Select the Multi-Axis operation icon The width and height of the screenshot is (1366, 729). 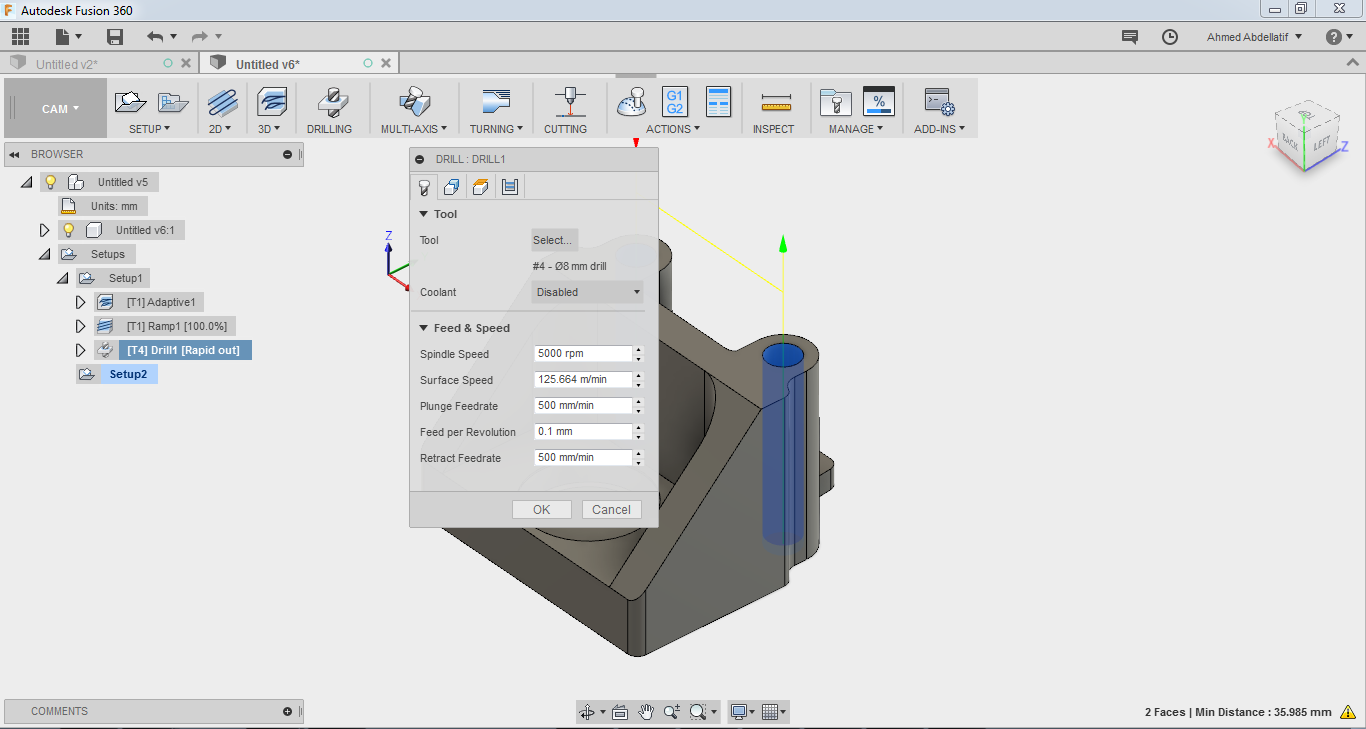[x=414, y=102]
